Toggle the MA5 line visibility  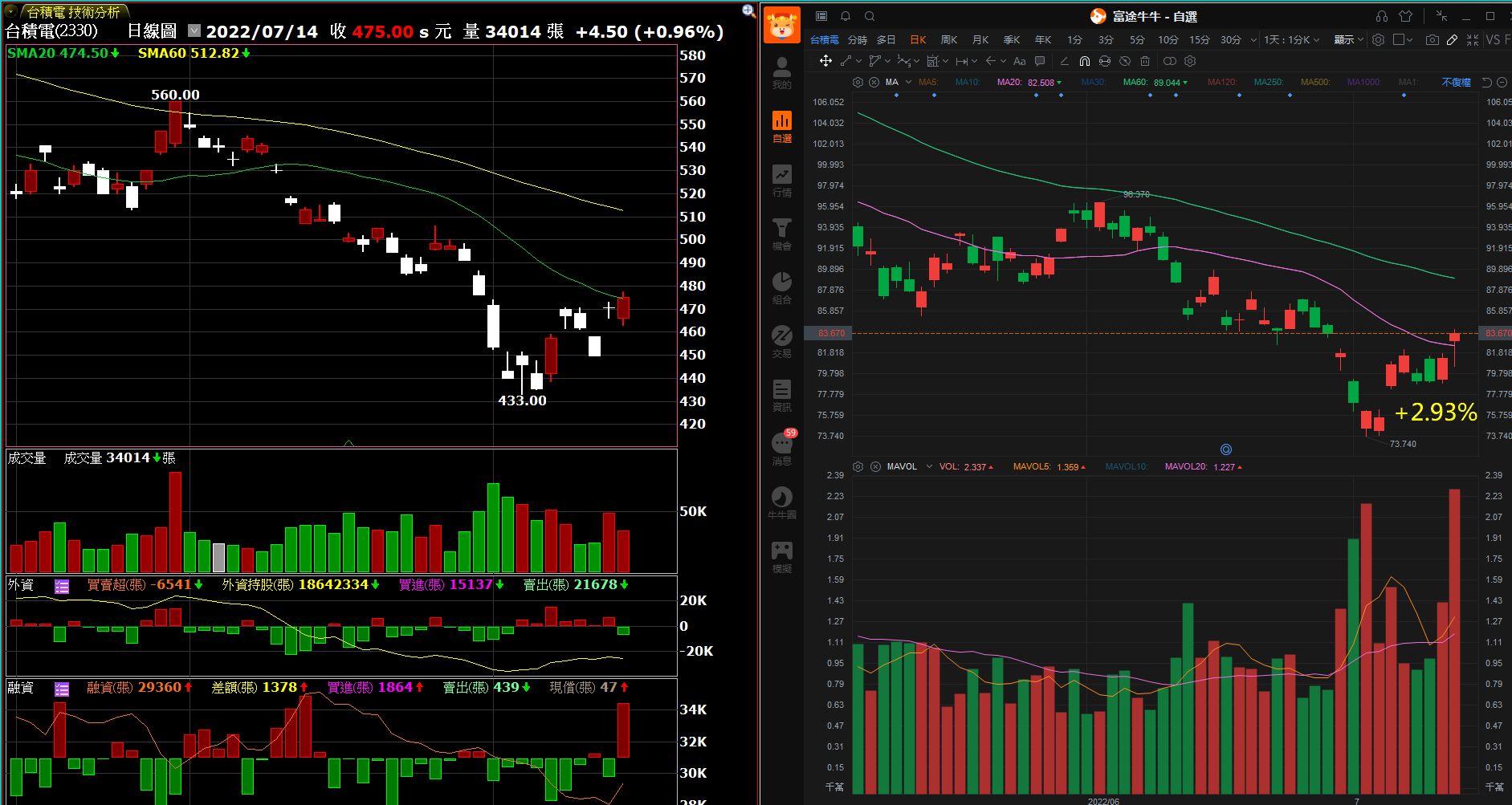tap(928, 82)
